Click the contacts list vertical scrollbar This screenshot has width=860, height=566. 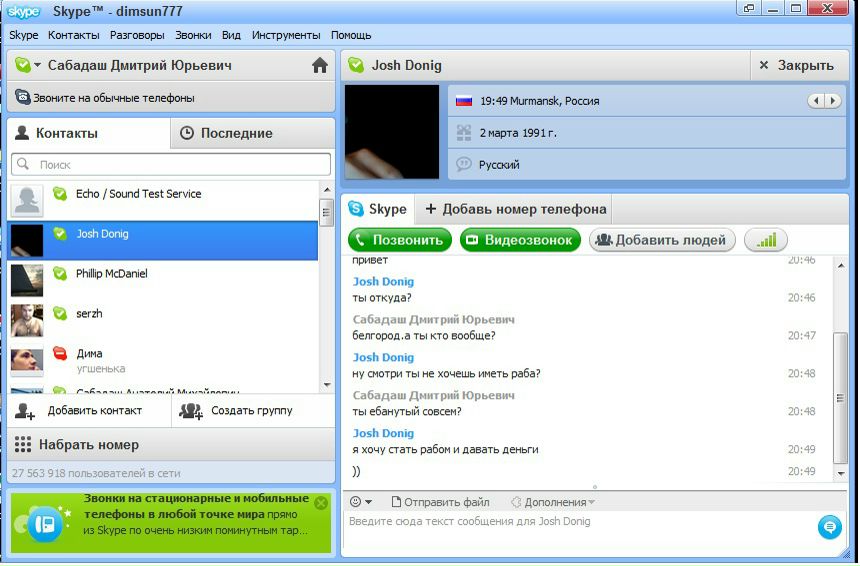point(326,290)
